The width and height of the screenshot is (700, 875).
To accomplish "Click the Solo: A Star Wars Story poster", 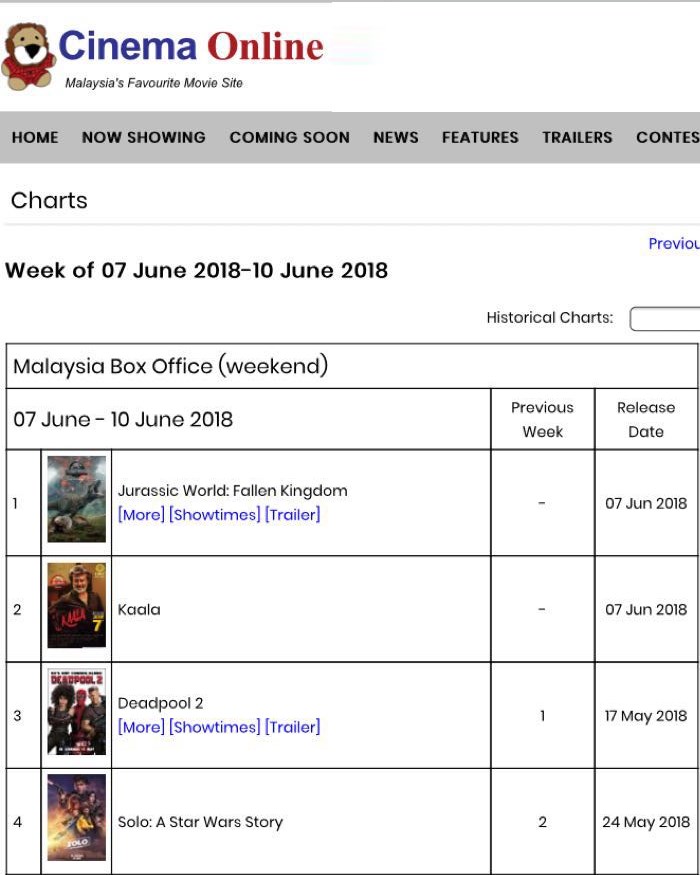I will [76, 821].
